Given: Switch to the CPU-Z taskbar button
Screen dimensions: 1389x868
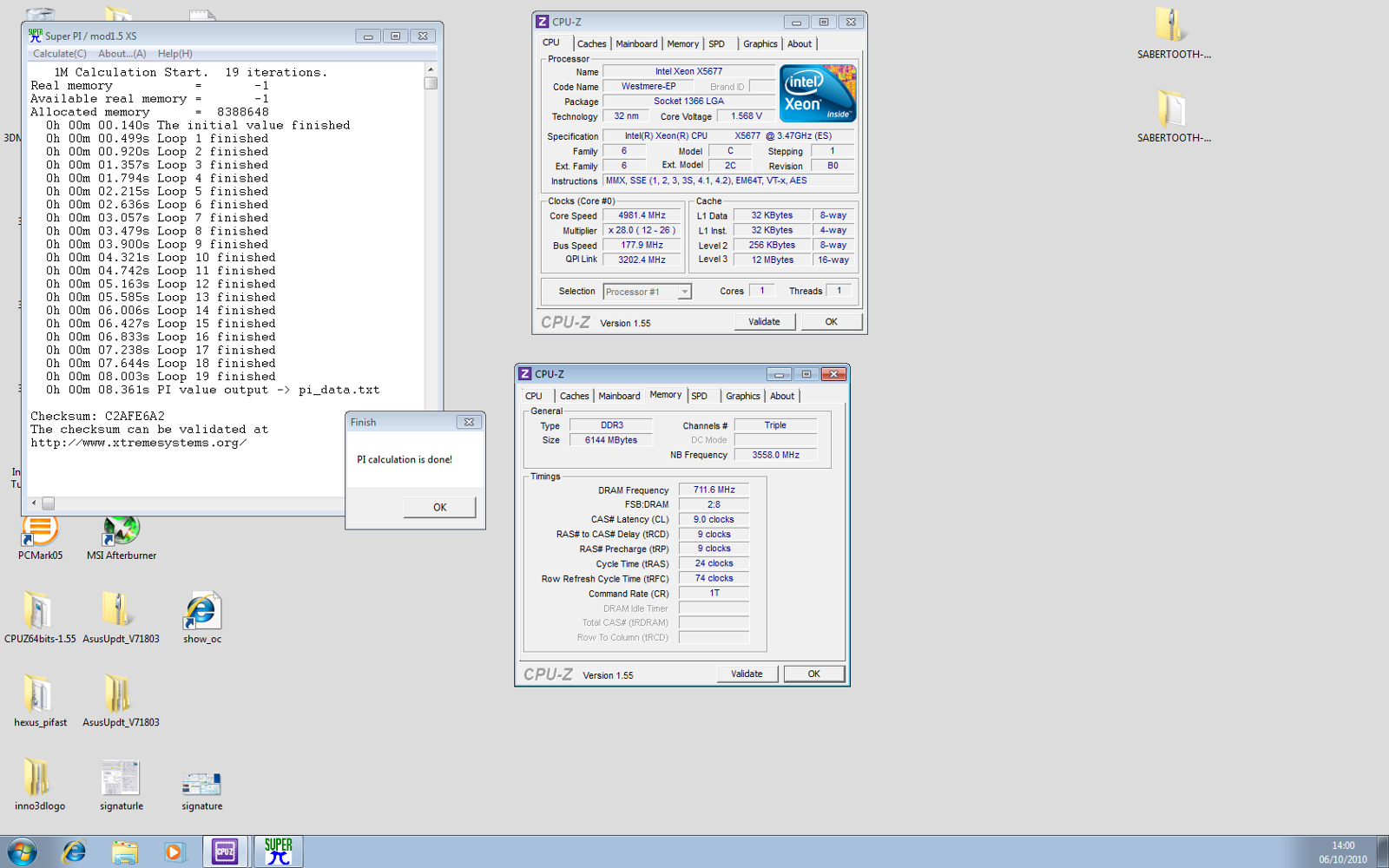Looking at the screenshot, I should pos(226,852).
